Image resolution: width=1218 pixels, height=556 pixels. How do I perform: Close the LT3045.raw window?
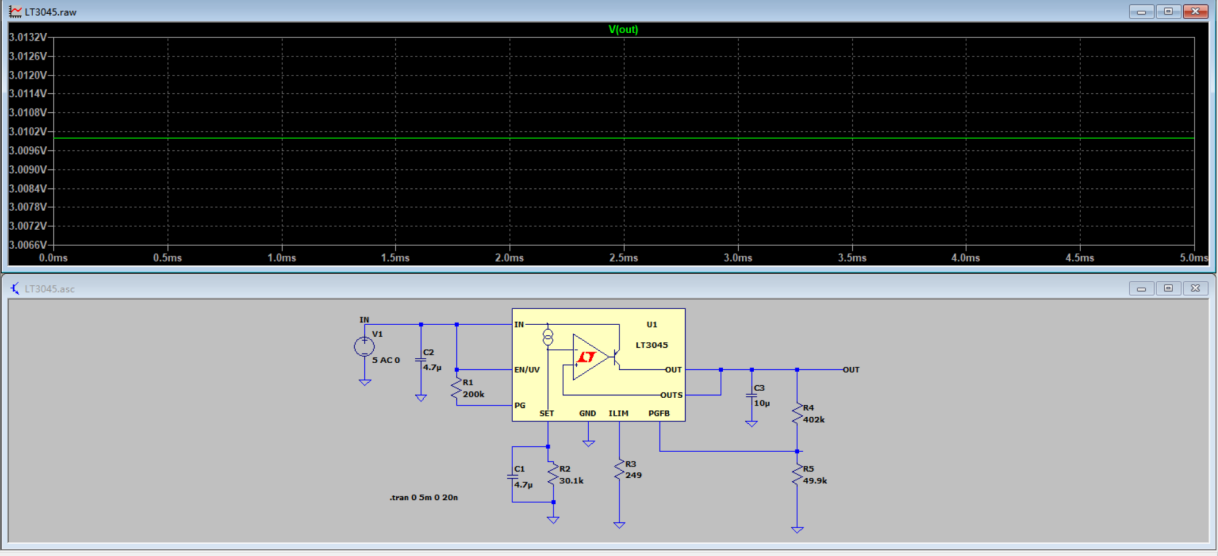(1194, 10)
